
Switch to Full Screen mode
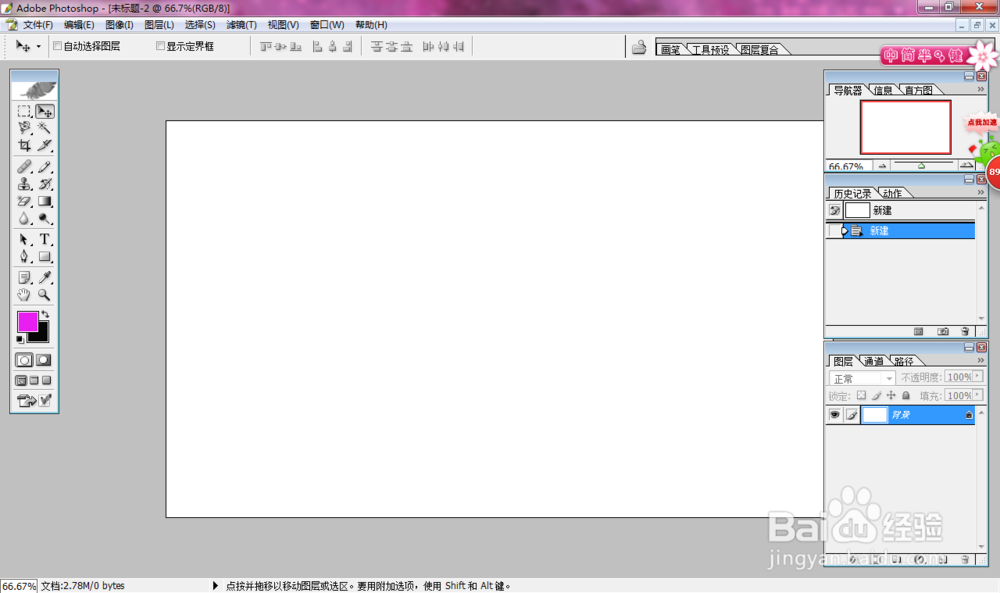(x=47, y=381)
